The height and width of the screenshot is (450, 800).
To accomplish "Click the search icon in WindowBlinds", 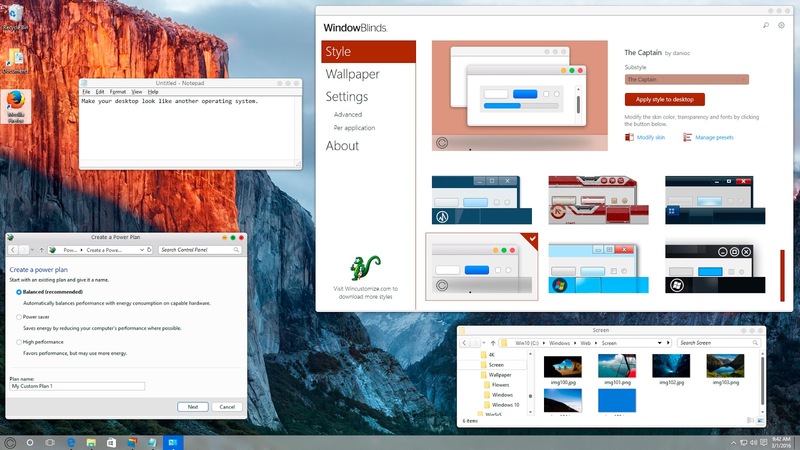I will point(767,25).
